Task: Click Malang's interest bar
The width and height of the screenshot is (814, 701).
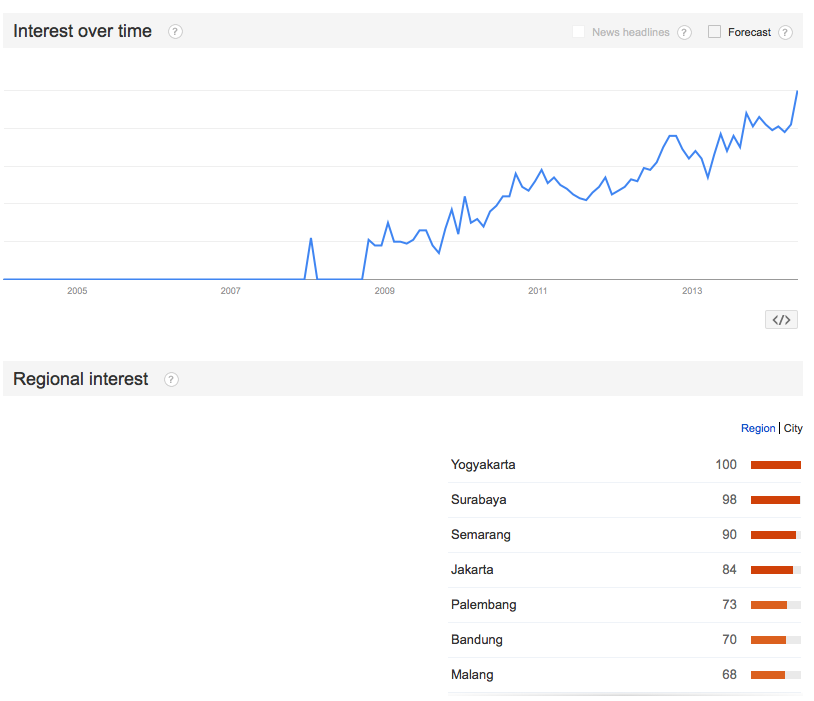Action: [x=768, y=675]
